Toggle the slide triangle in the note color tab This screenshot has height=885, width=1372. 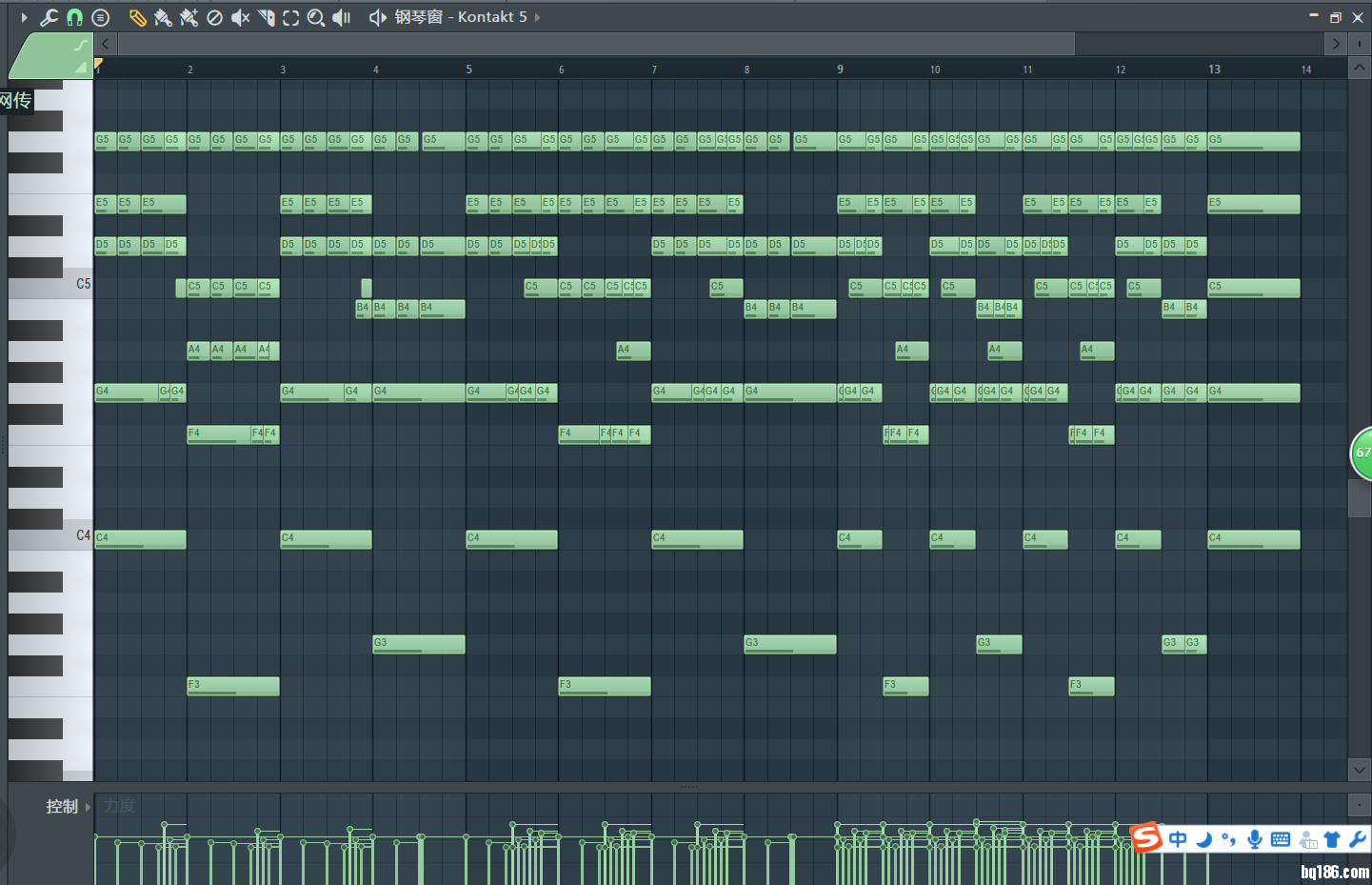tap(81, 68)
